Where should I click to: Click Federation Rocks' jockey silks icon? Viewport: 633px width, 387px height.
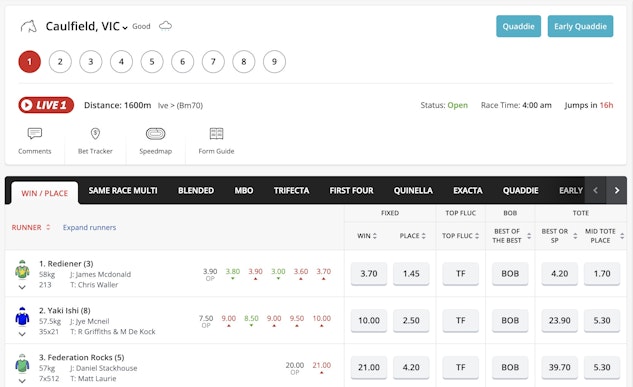coord(22,363)
